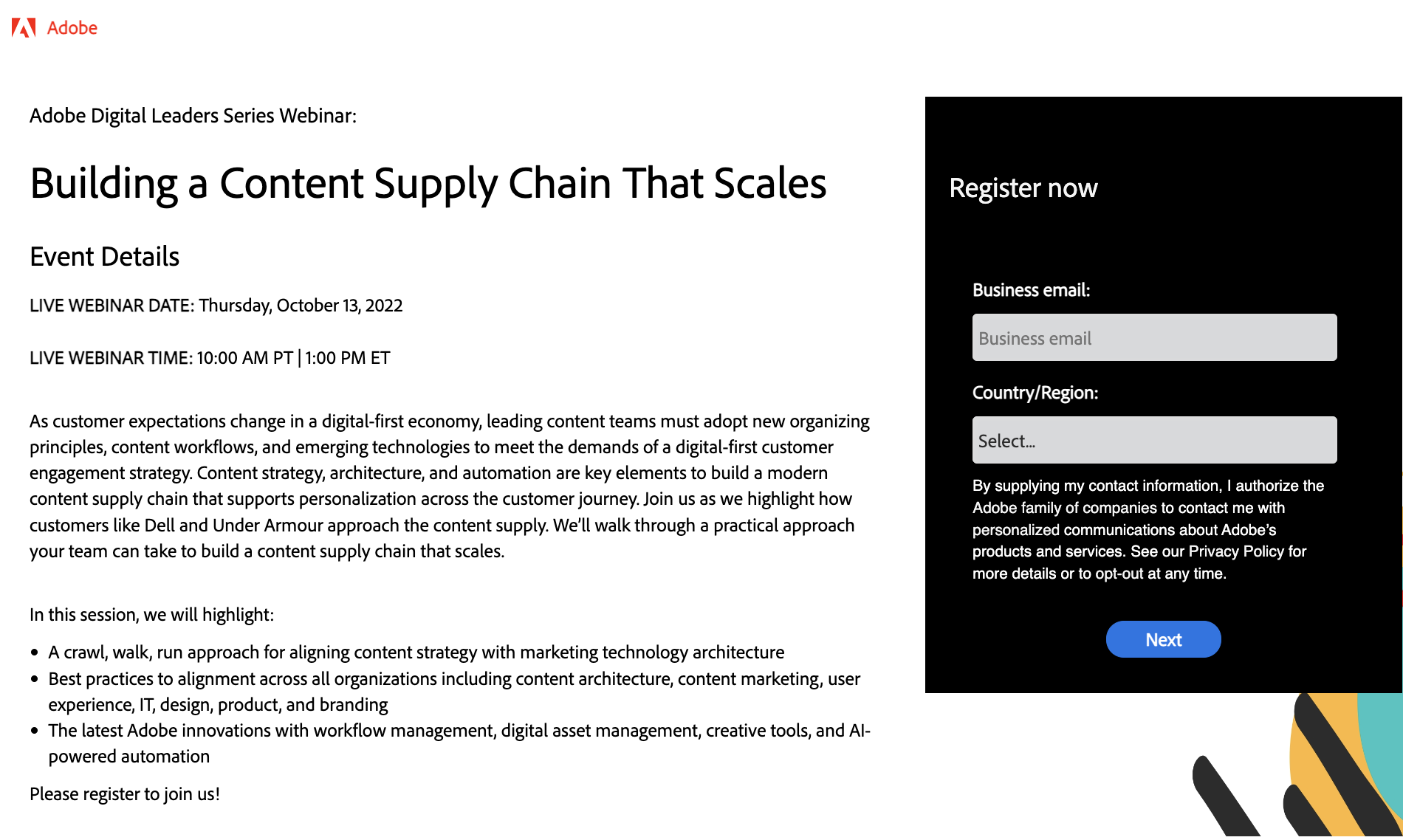Click the Country/Region label
Image resolution: width=1403 pixels, height=840 pixels.
pyautogui.click(x=1035, y=393)
